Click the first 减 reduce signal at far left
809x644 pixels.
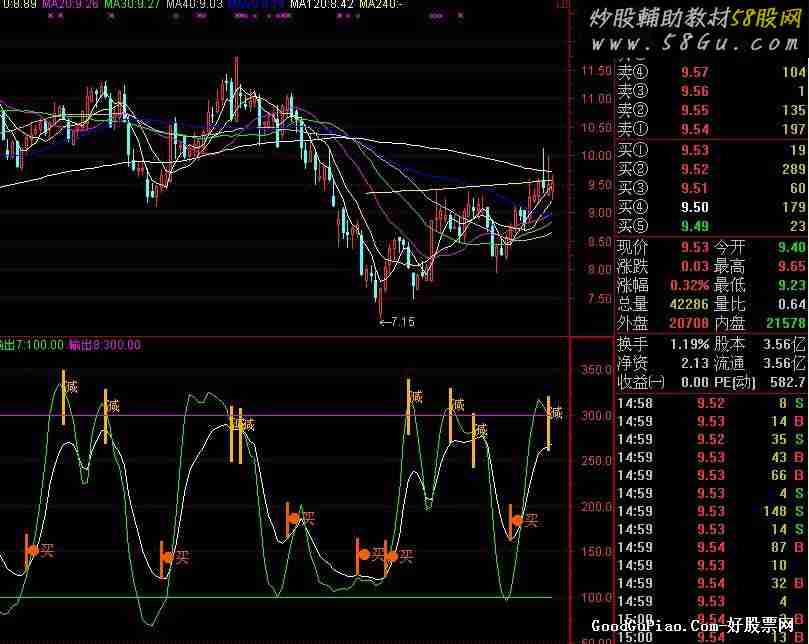point(70,387)
